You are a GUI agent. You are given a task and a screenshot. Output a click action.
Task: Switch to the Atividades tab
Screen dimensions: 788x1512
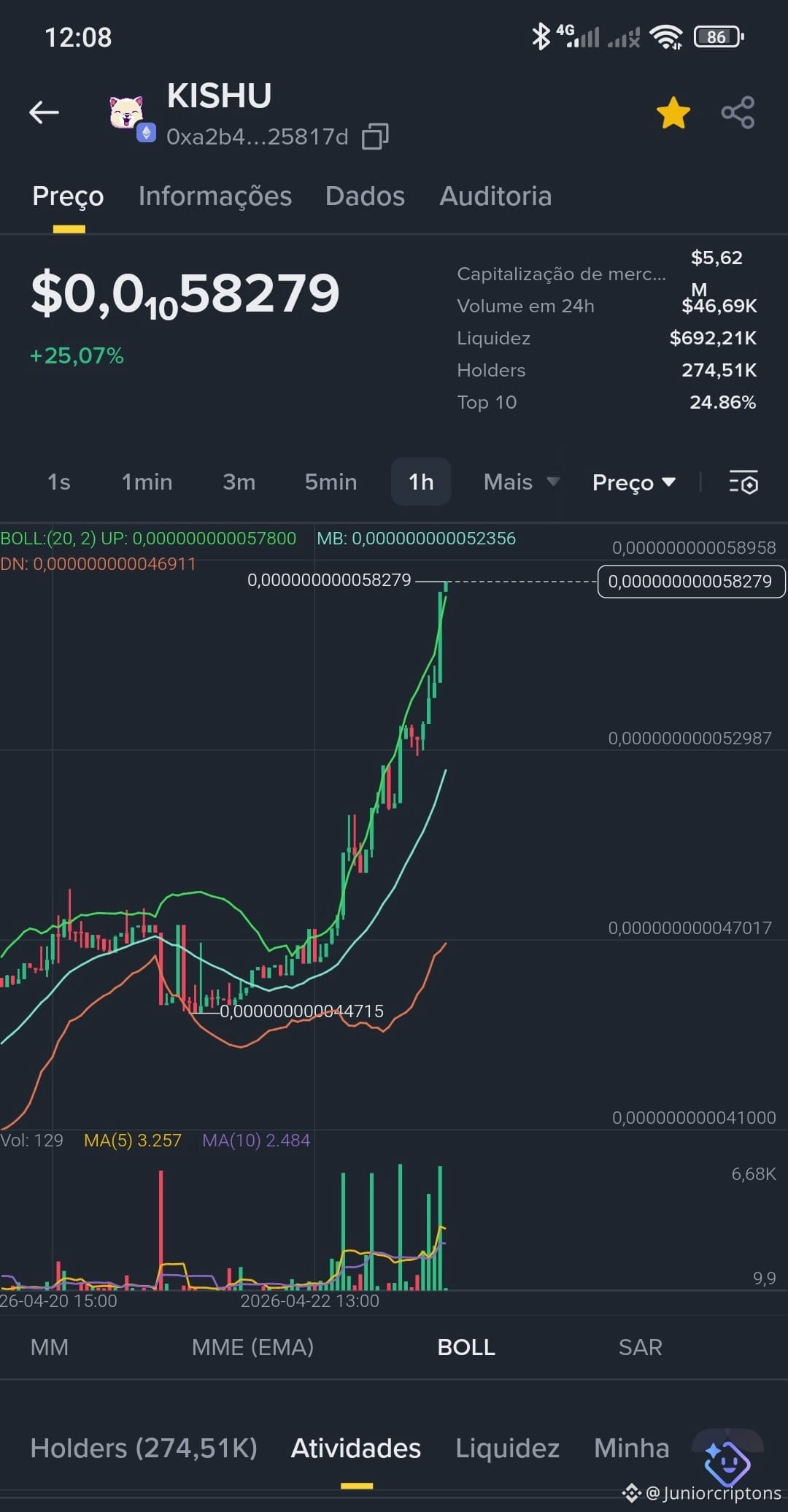click(356, 1449)
